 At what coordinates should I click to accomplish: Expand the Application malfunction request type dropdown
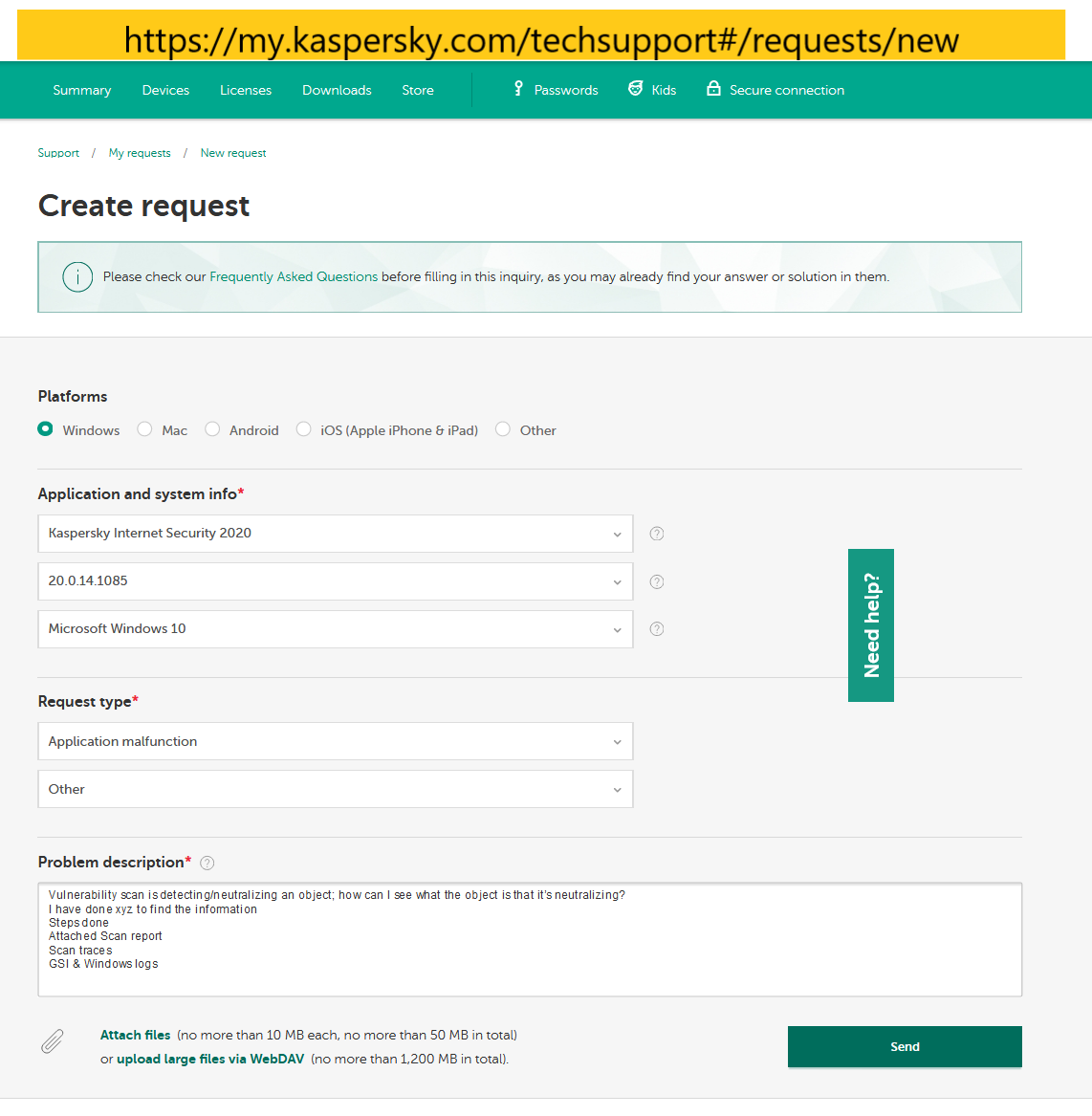(336, 742)
